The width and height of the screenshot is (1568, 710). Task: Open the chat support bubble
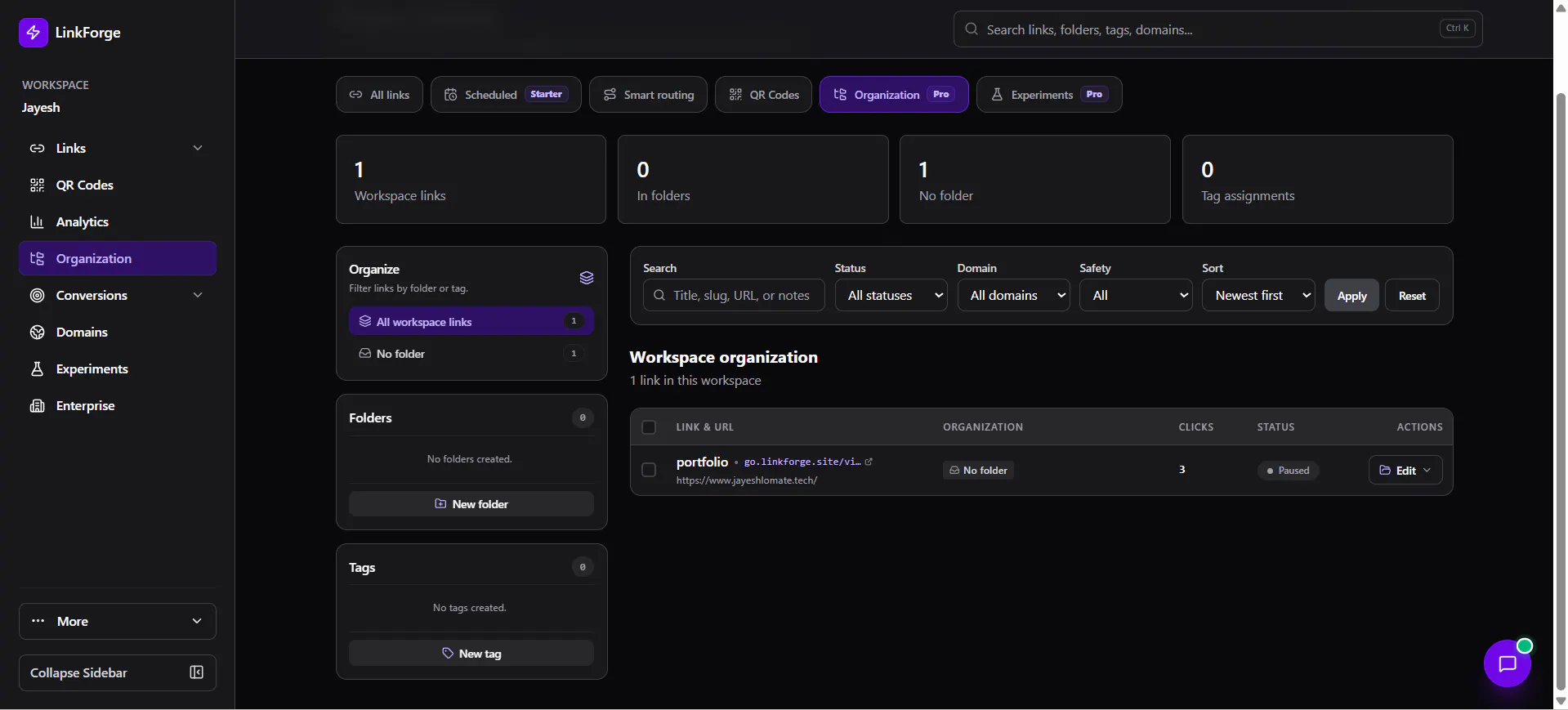point(1507,663)
